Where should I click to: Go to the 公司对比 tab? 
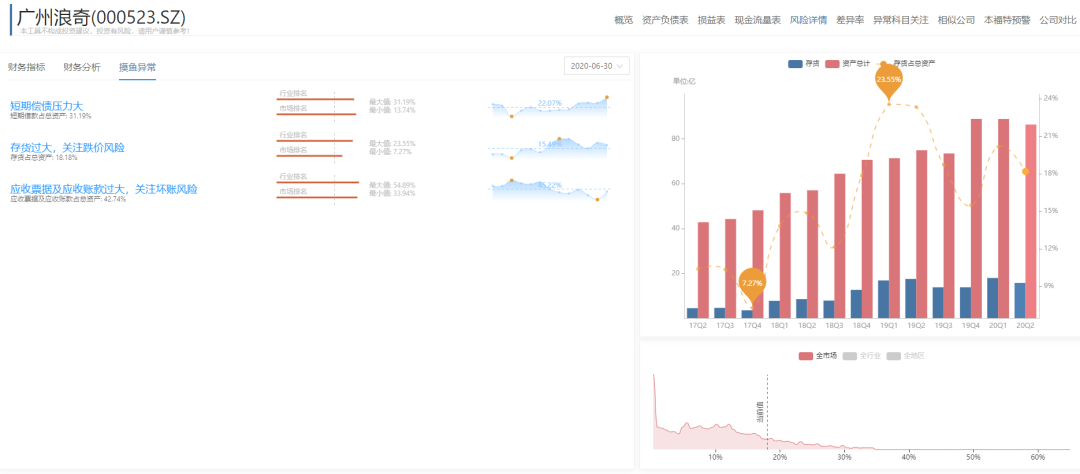click(x=1058, y=20)
